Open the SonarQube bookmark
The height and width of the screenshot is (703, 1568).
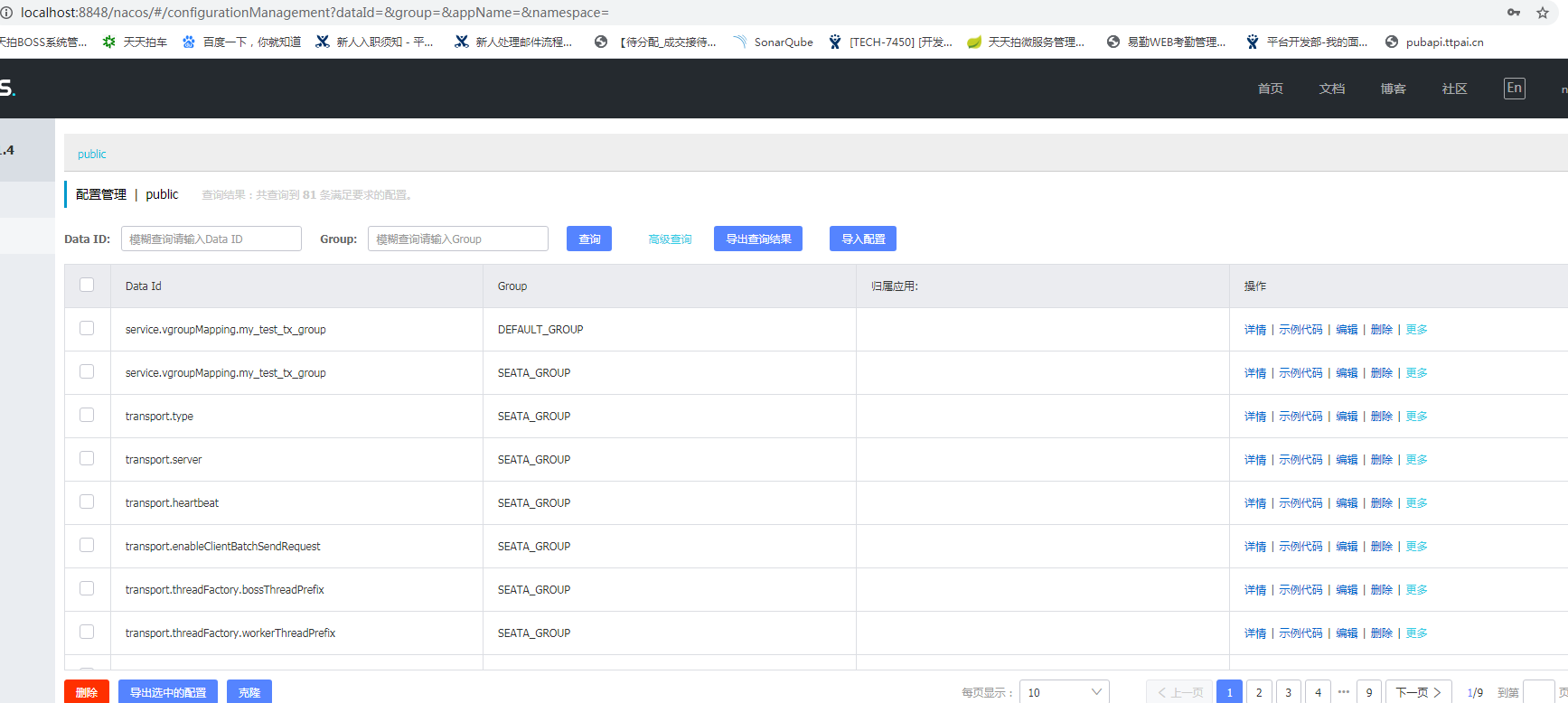(773, 42)
